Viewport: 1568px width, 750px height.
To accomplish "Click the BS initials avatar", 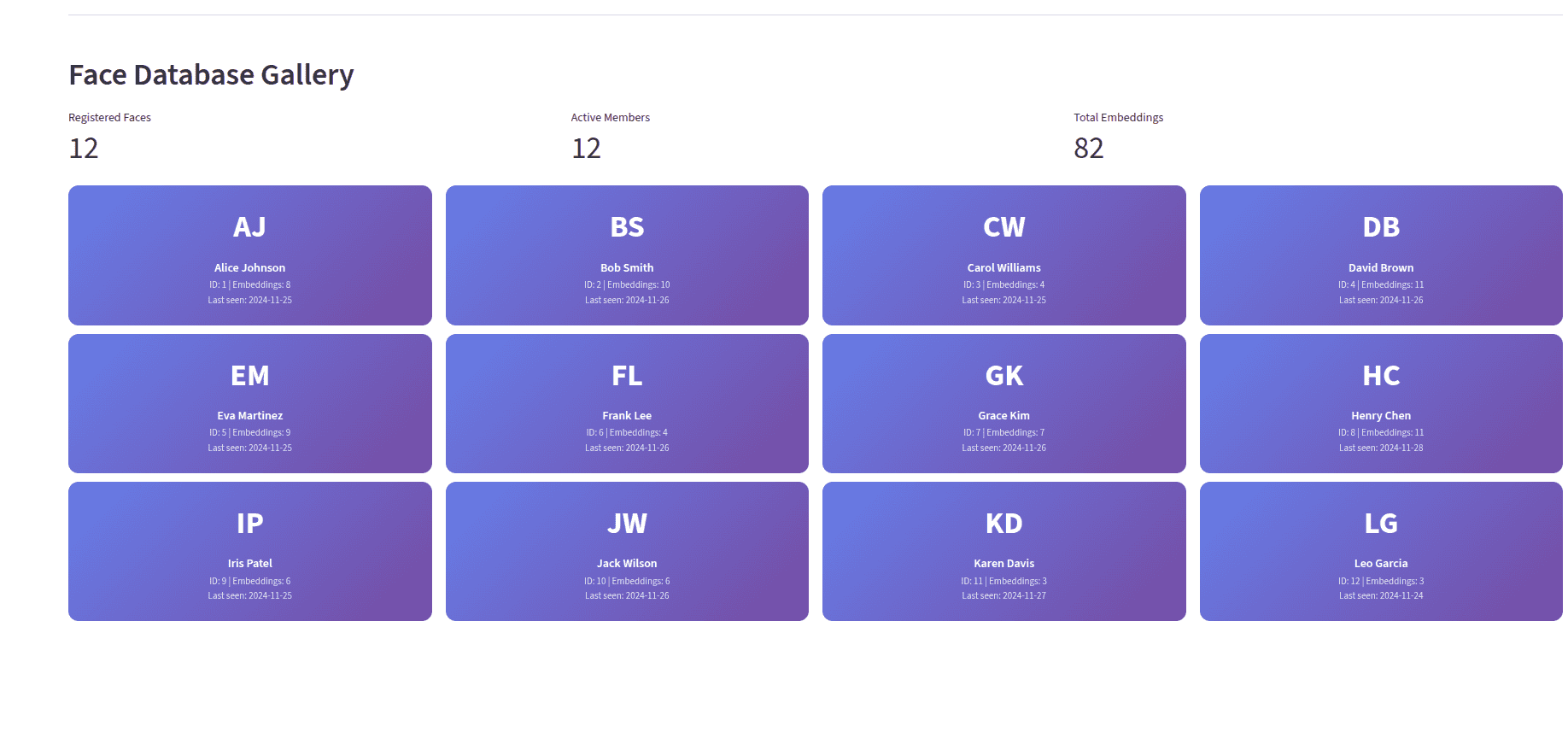I will tap(627, 227).
